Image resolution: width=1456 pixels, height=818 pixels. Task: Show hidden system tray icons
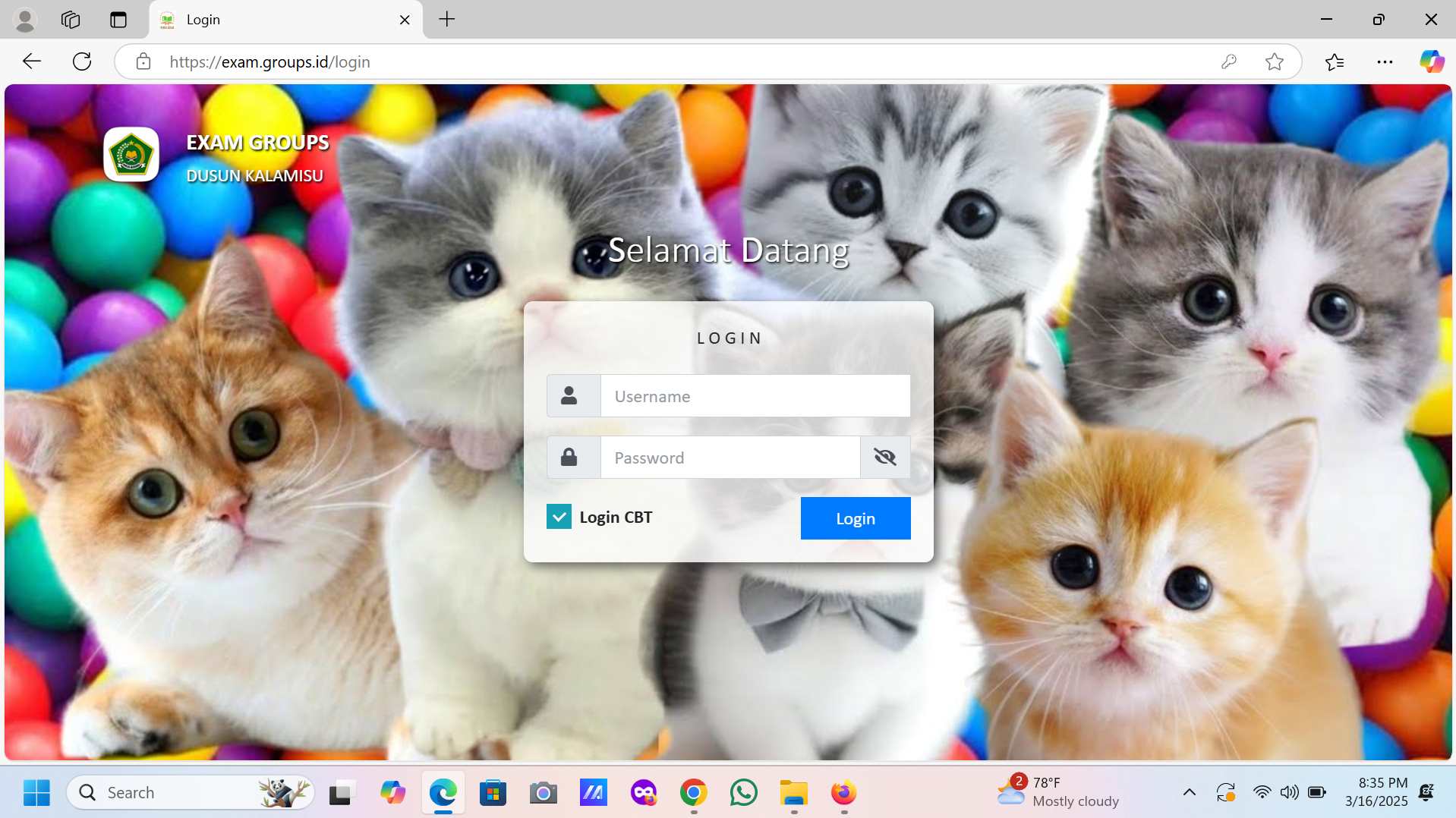point(1190,792)
